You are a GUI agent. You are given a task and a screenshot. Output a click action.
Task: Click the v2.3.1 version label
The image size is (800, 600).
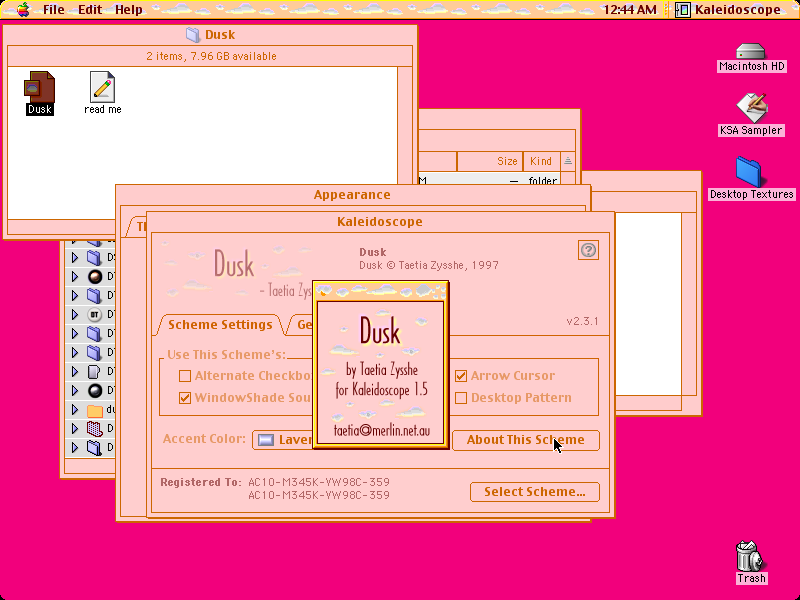point(582,321)
